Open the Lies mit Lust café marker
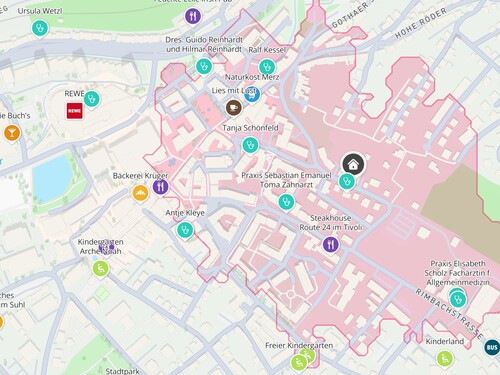Screen dimensions: 500x375 point(234,108)
